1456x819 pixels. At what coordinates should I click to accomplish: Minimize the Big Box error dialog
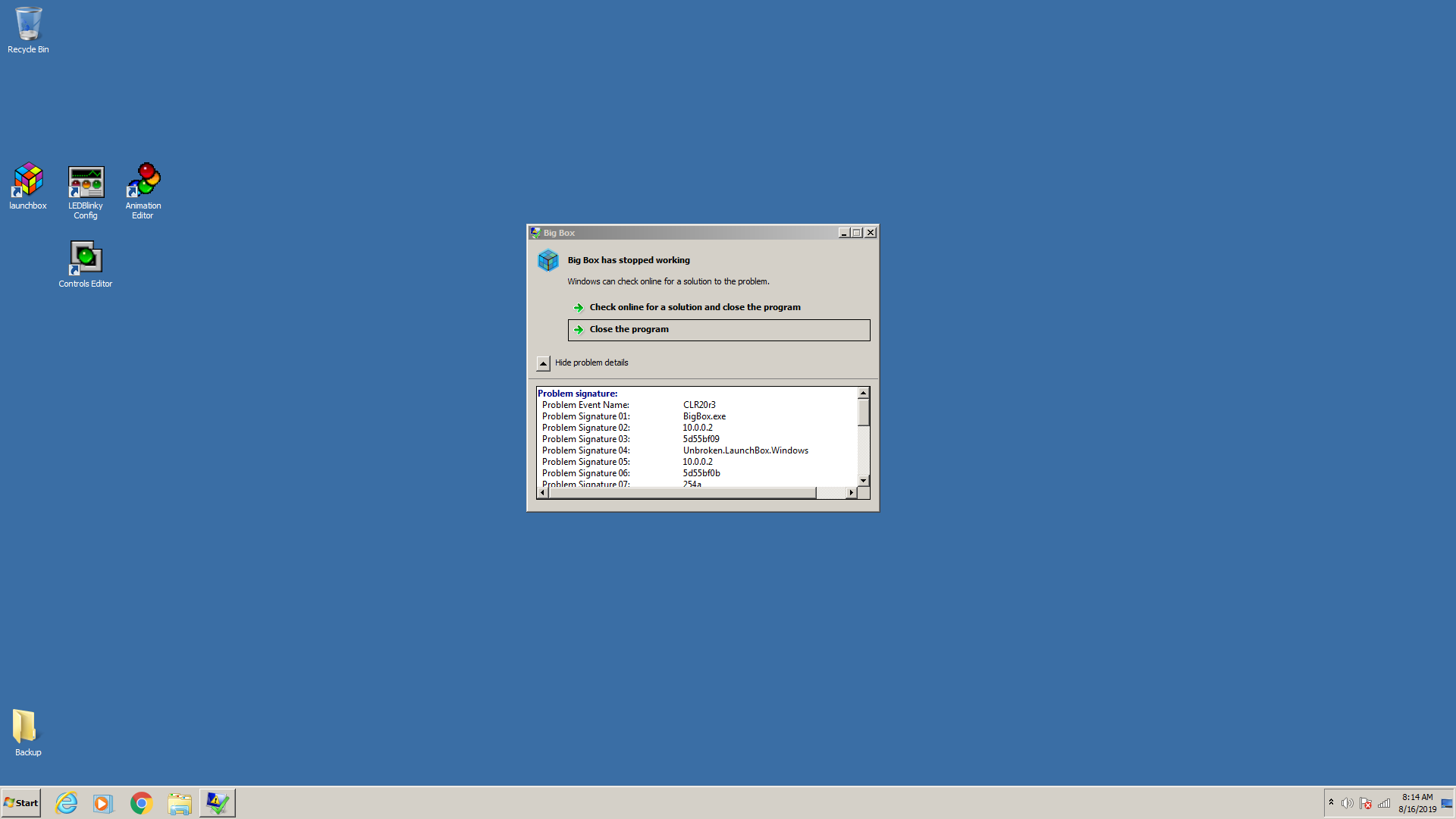point(844,233)
